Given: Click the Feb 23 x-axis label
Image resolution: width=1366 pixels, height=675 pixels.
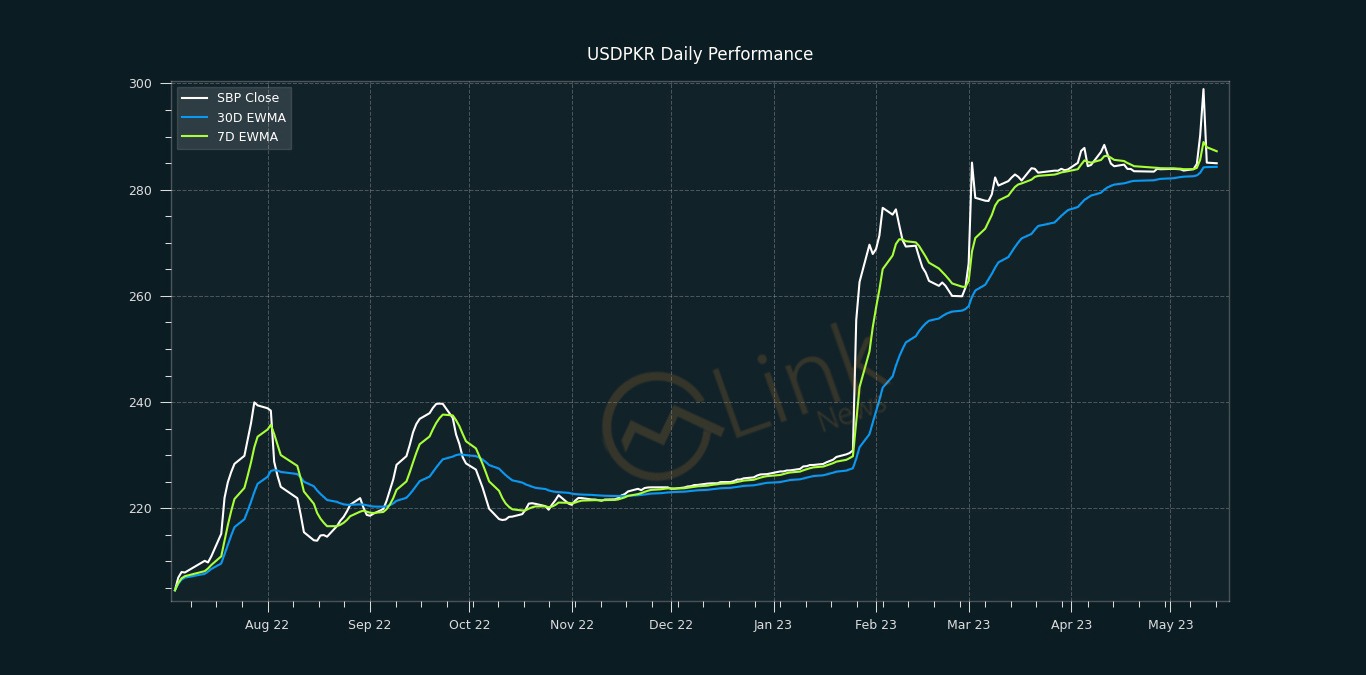Looking at the screenshot, I should (x=876, y=625).
